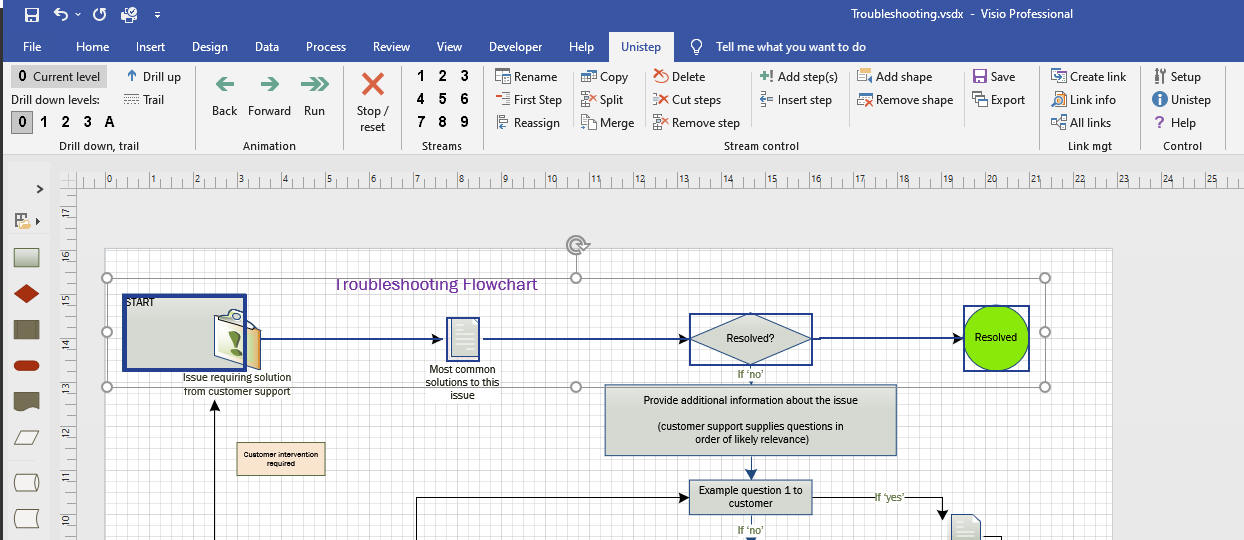Select stream number 5
This screenshot has height=540, width=1244.
pos(442,99)
